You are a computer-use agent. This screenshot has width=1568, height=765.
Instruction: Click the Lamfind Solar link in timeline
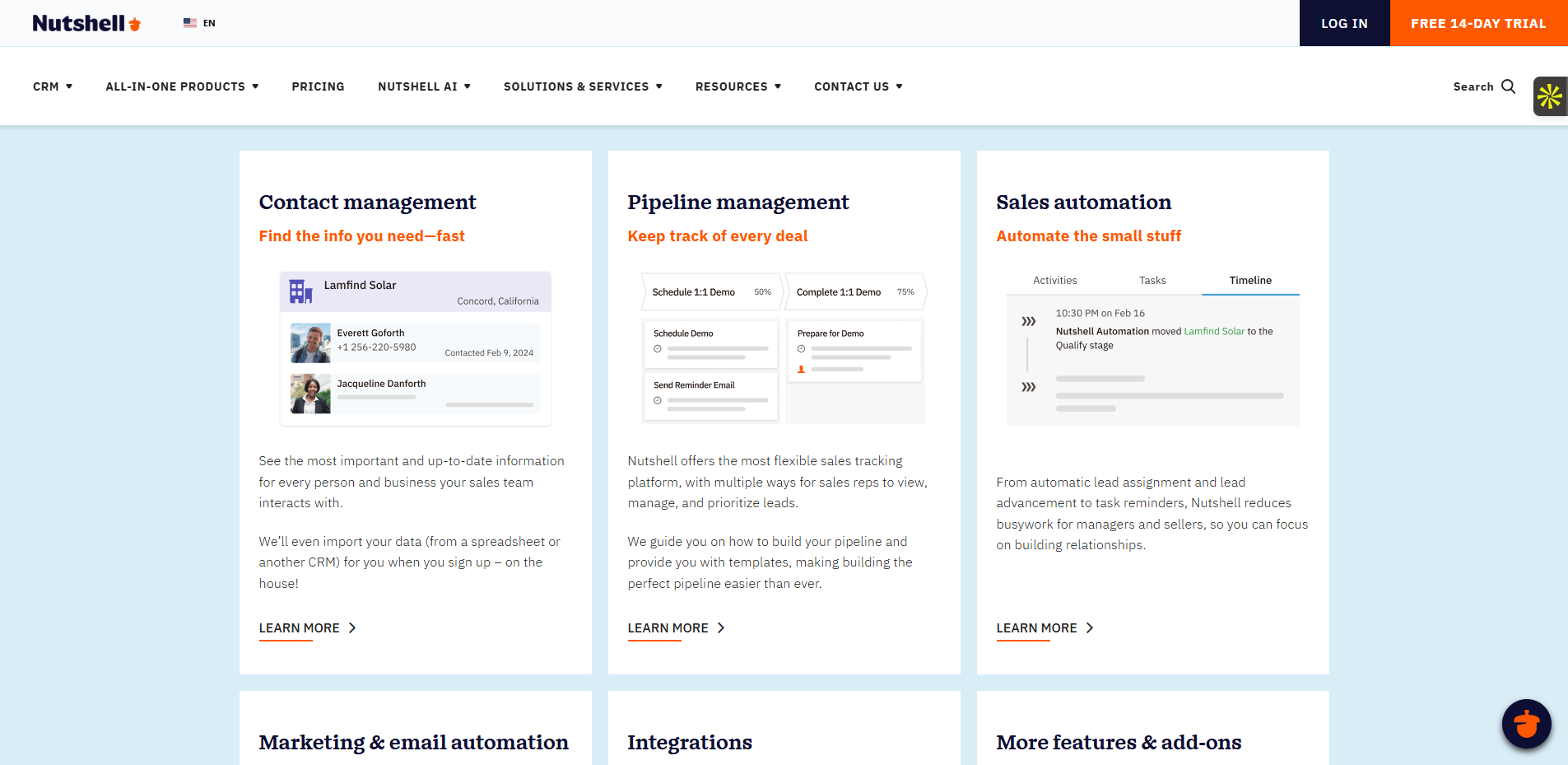pos(1214,331)
